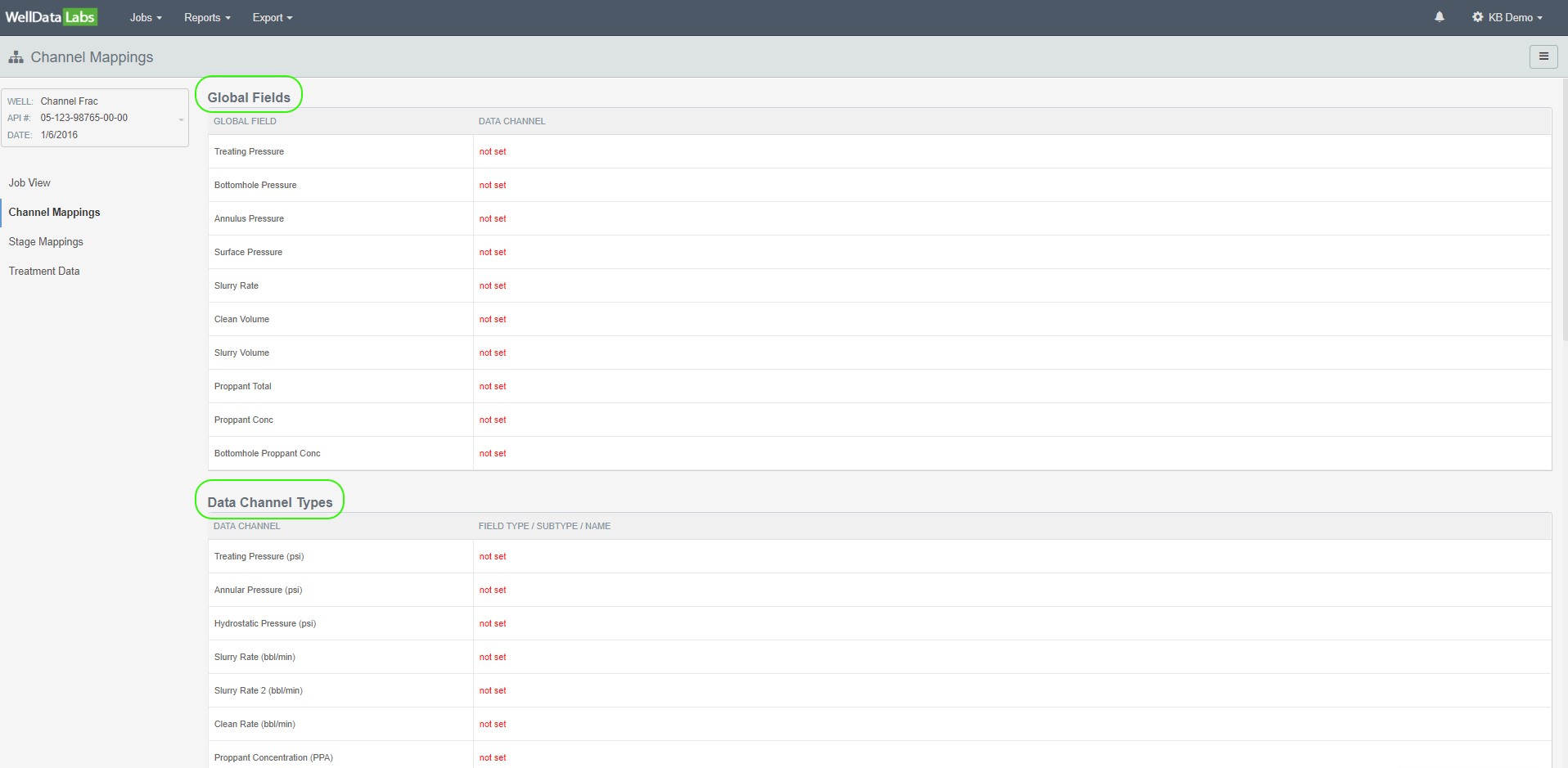Click the Annulus Pressure field label
Image resolution: width=1568 pixels, height=768 pixels.
(x=249, y=218)
